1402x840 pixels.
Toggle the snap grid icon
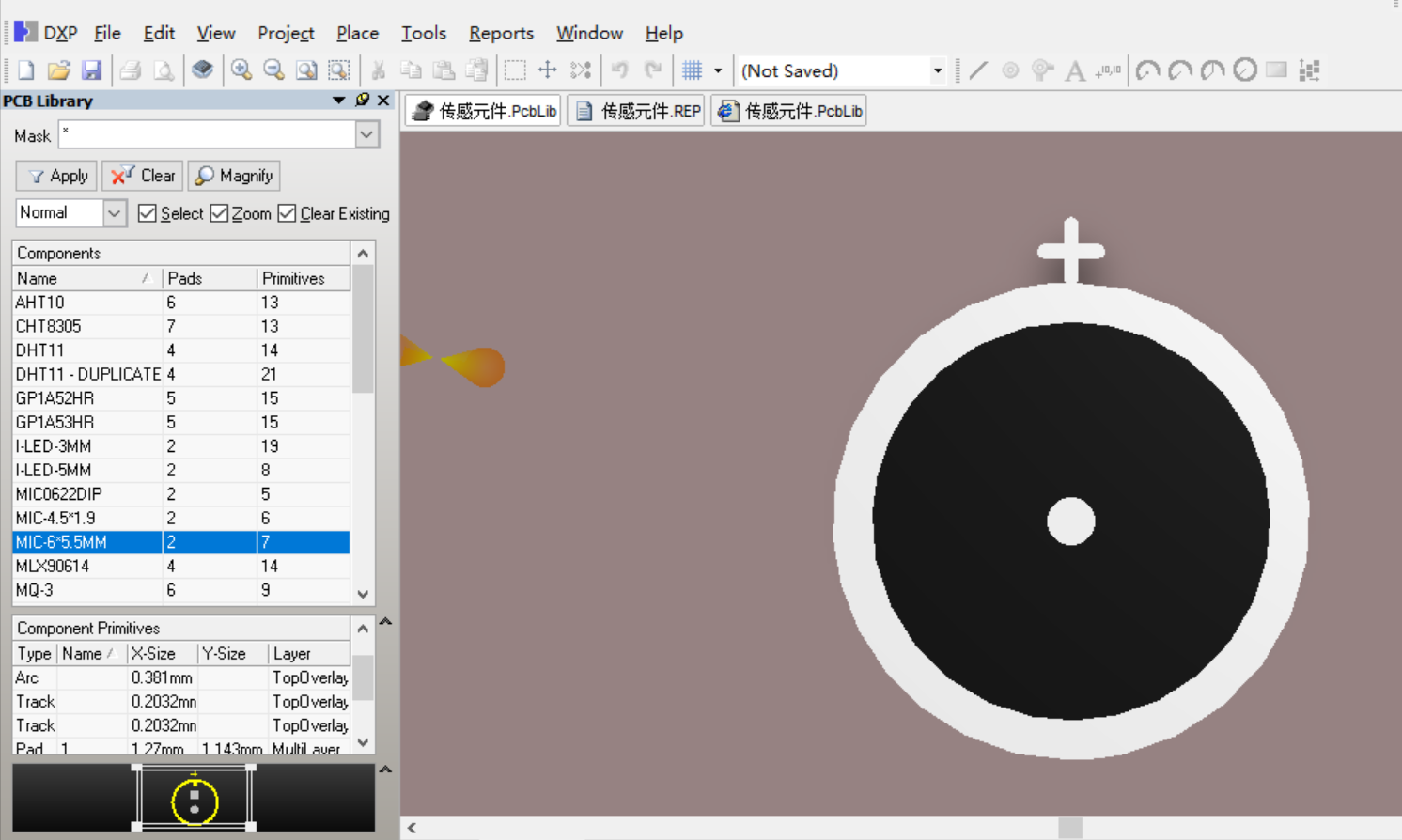click(693, 70)
